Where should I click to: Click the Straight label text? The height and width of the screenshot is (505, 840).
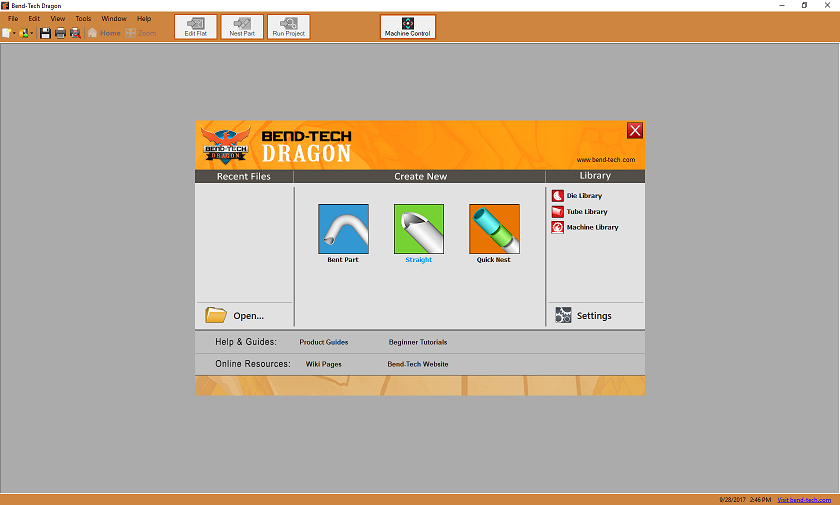(418, 260)
